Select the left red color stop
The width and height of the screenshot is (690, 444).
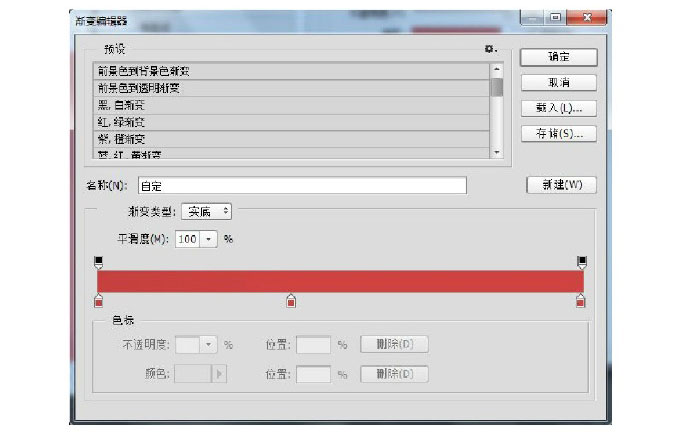[x=99, y=301]
